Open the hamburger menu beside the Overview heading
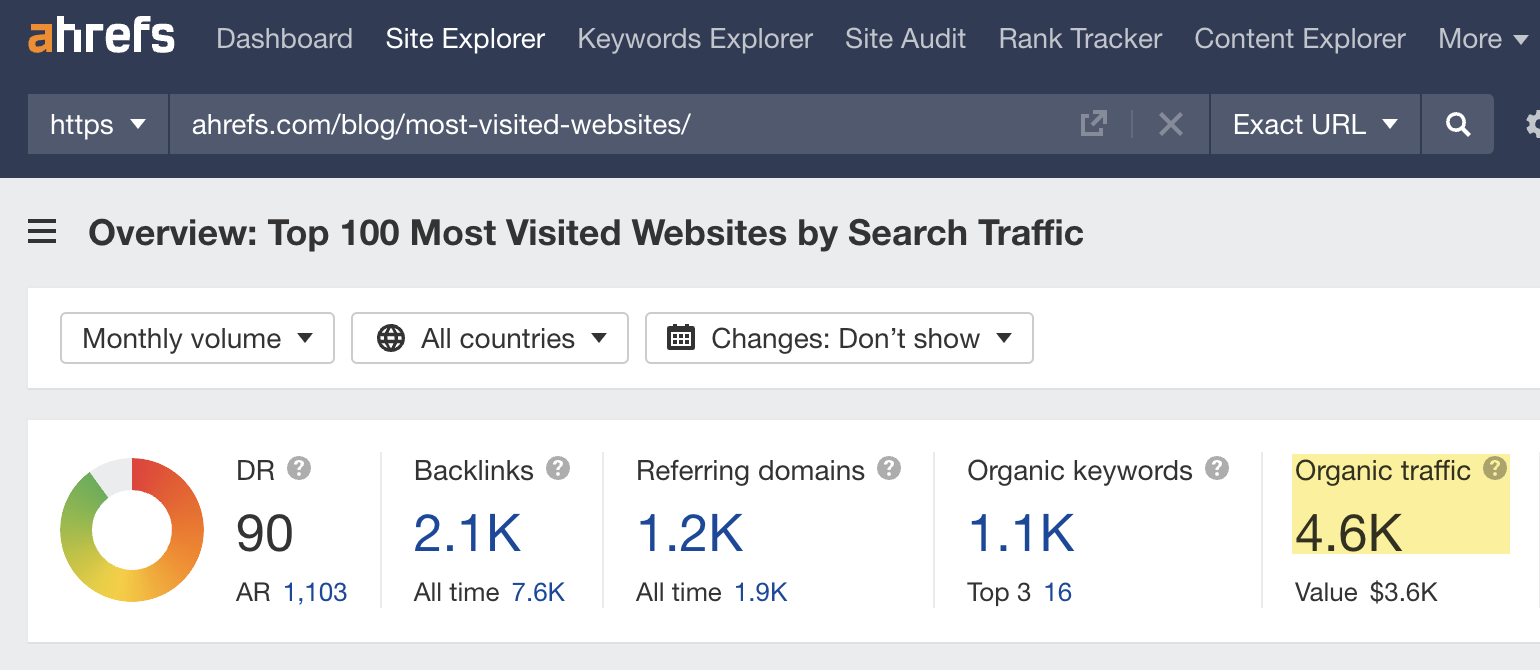This screenshot has height=670, width=1540. coord(41,231)
